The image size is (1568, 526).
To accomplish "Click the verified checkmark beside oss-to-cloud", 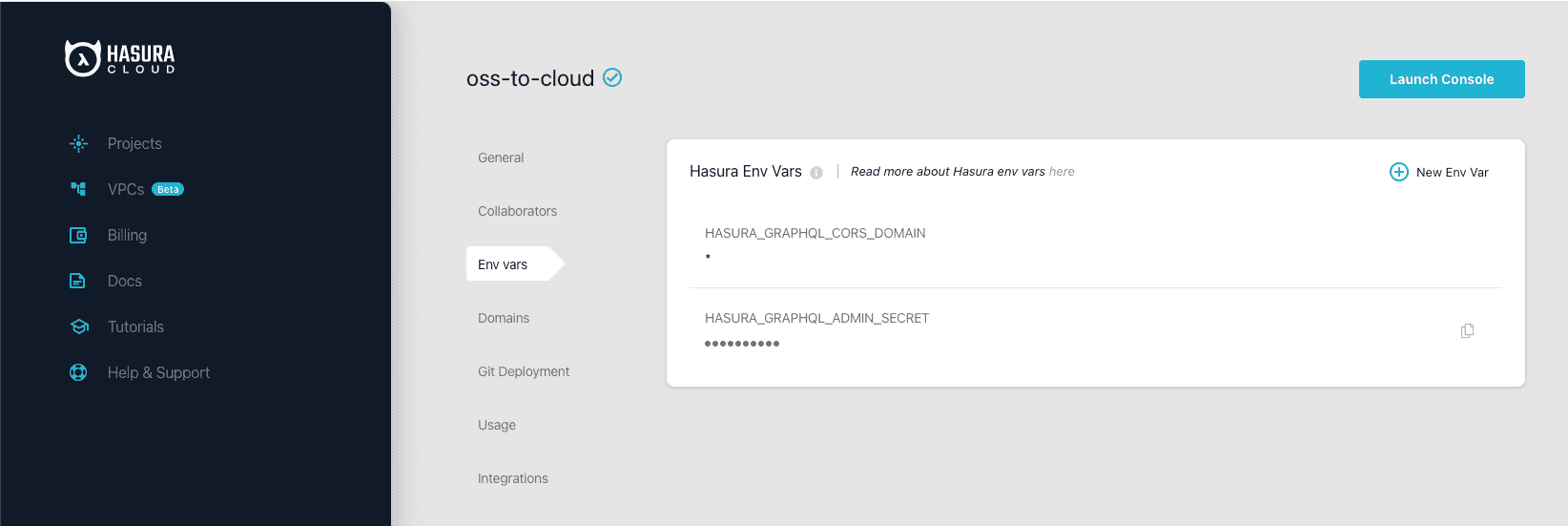I will click(612, 77).
